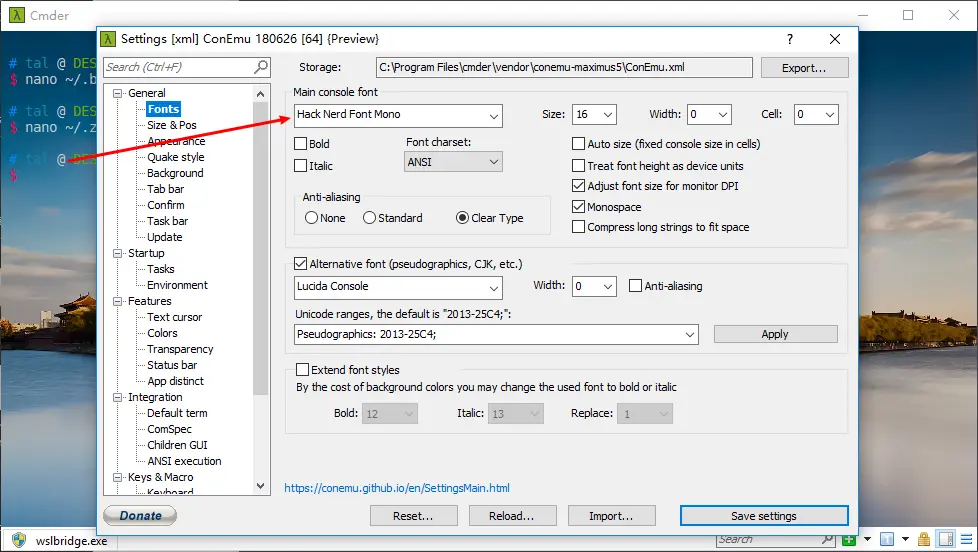The width and height of the screenshot is (978, 552).
Task: Check Extend font styles
Action: pos(303,370)
